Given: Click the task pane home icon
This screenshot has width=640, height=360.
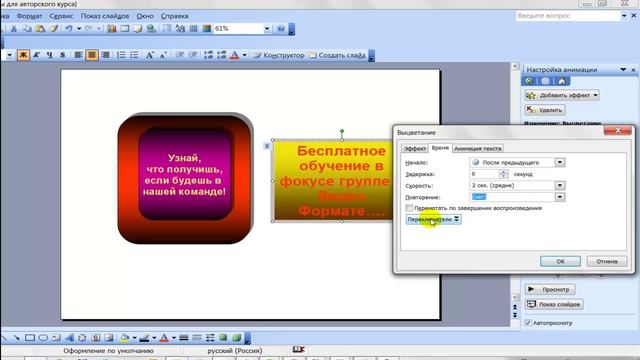Looking at the screenshot, I should coord(562,81).
